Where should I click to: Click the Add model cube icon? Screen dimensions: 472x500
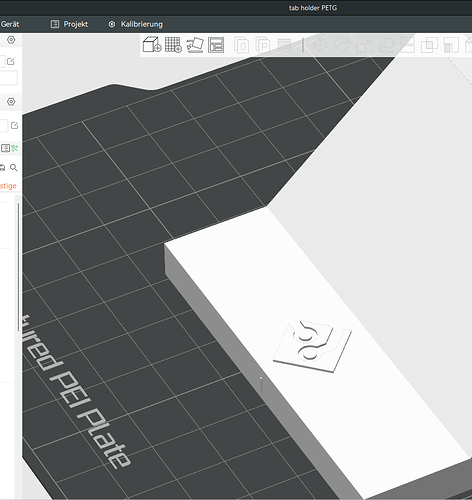(152, 45)
